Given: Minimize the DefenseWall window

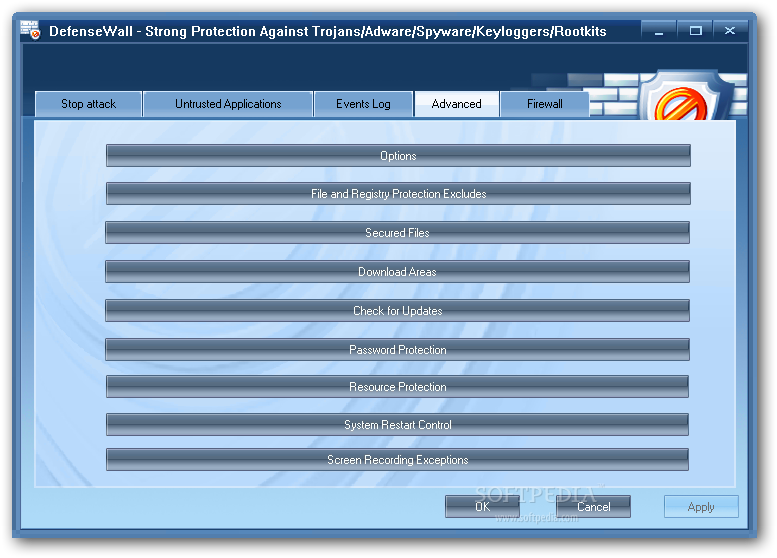Looking at the screenshot, I should pos(659,31).
